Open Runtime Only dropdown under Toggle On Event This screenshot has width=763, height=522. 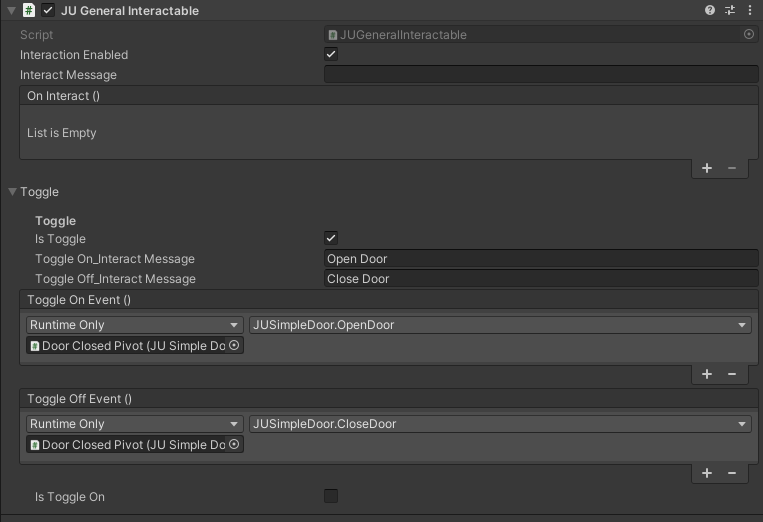[135, 324]
